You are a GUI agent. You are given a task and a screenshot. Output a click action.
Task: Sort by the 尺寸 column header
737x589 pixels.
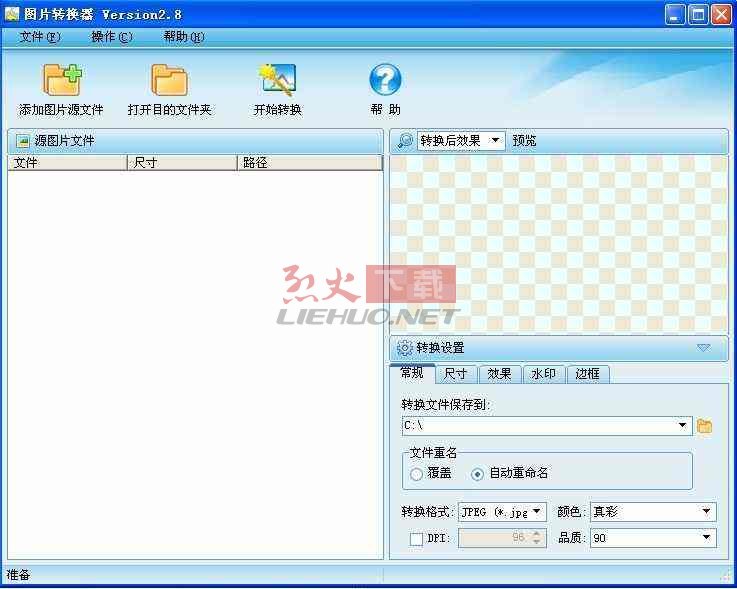click(x=182, y=163)
